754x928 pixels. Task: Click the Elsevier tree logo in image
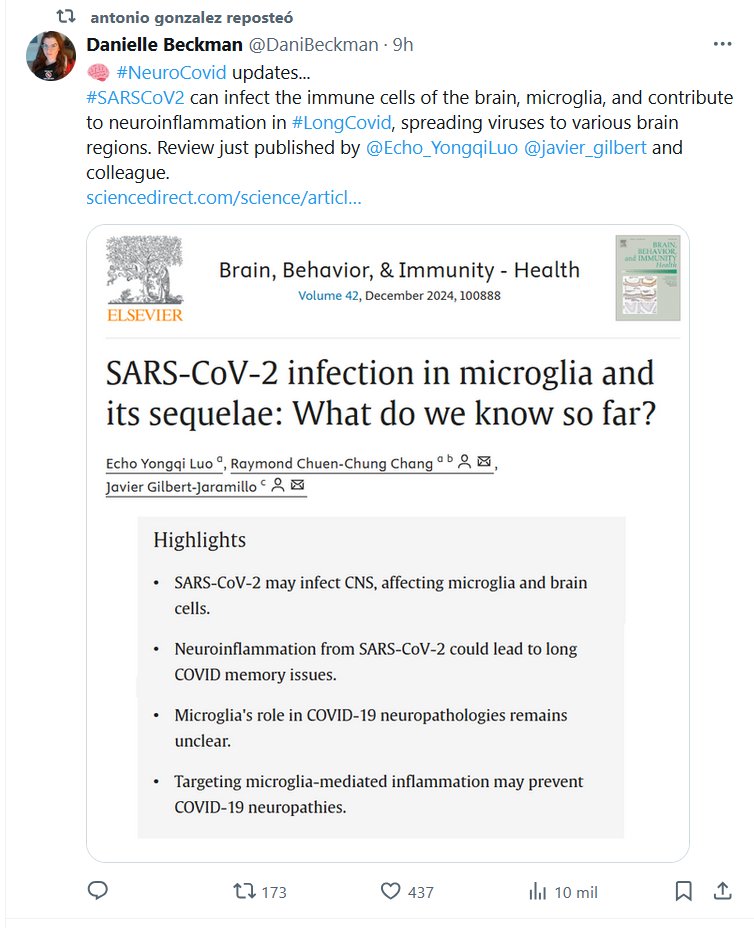(145, 278)
